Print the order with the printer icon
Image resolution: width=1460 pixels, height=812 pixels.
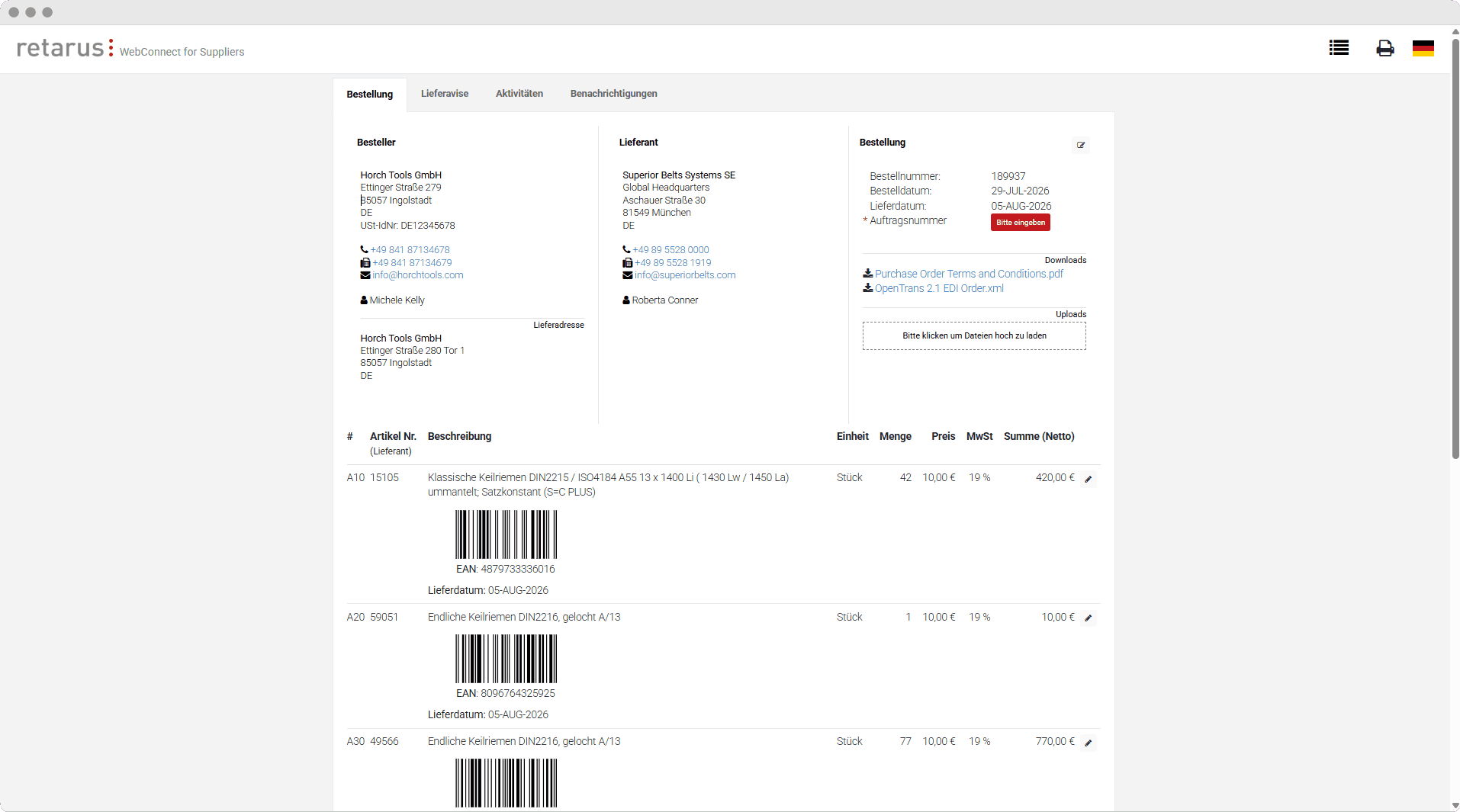[x=1384, y=48]
